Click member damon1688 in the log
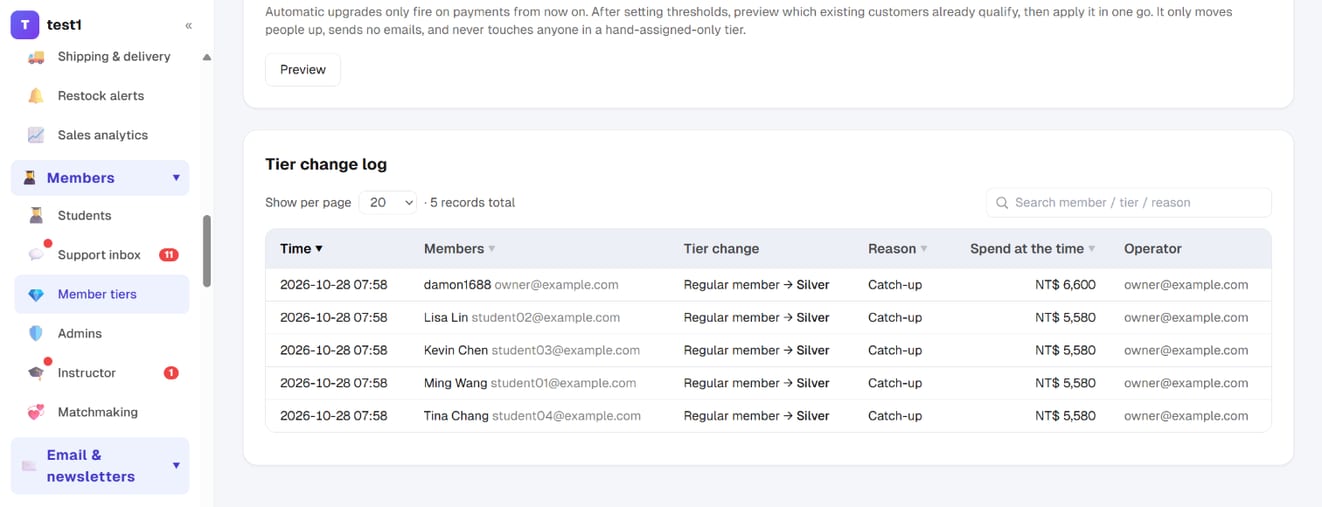Screen dimensions: 1322x507 (x=457, y=285)
